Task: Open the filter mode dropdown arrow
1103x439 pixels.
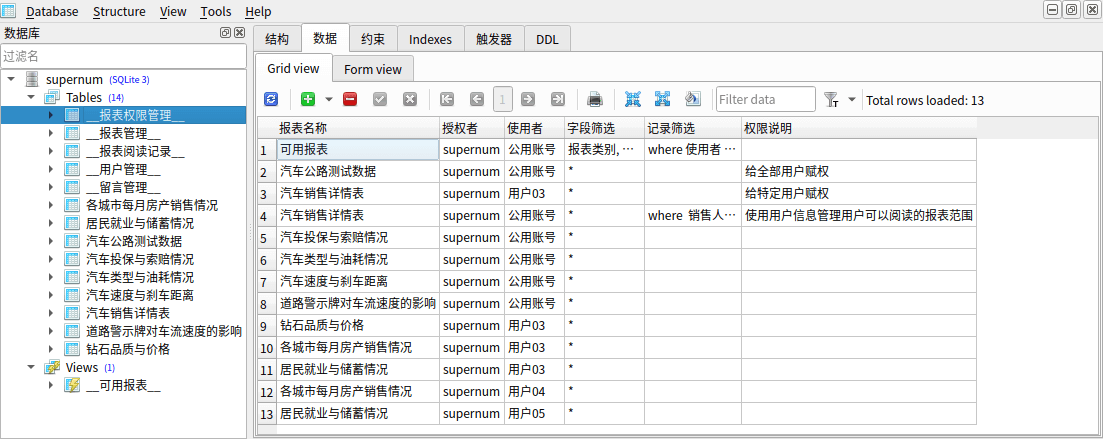Action: coord(852,99)
